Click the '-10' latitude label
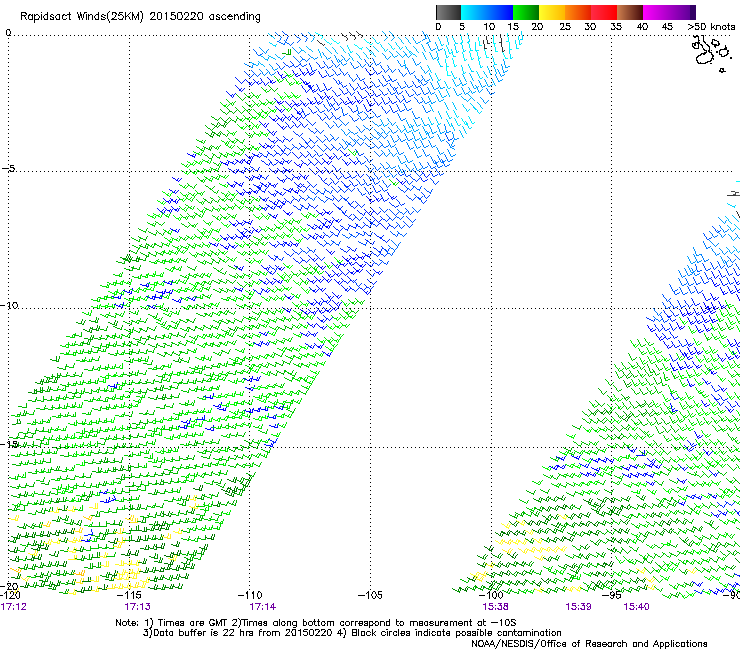Viewport: 740px width, 650px height. pyautogui.click(x=9, y=305)
